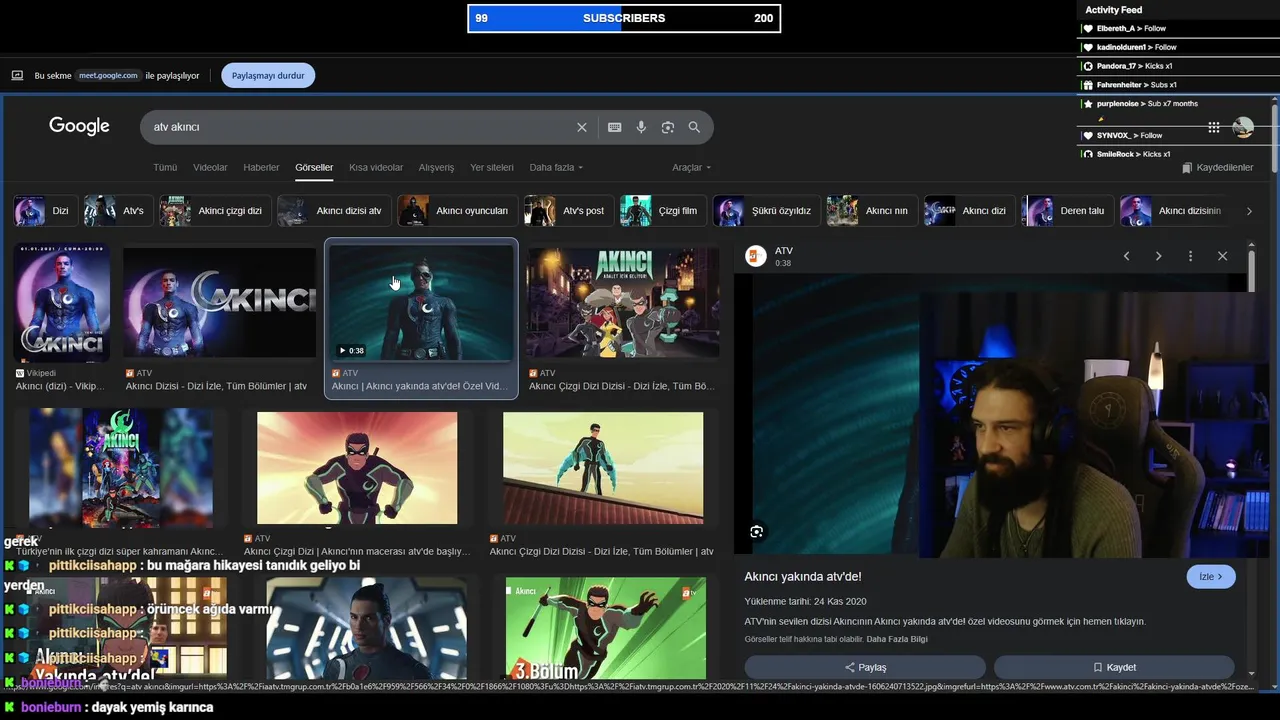The image size is (1280, 720).
Task: Open the 0:38 video thumbnail result
Action: pos(421,303)
